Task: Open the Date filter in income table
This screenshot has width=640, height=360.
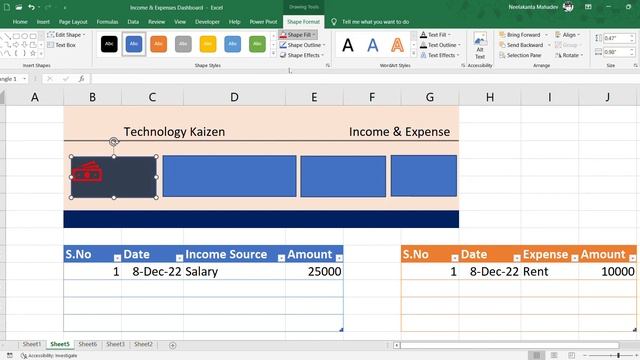Action: point(179,258)
